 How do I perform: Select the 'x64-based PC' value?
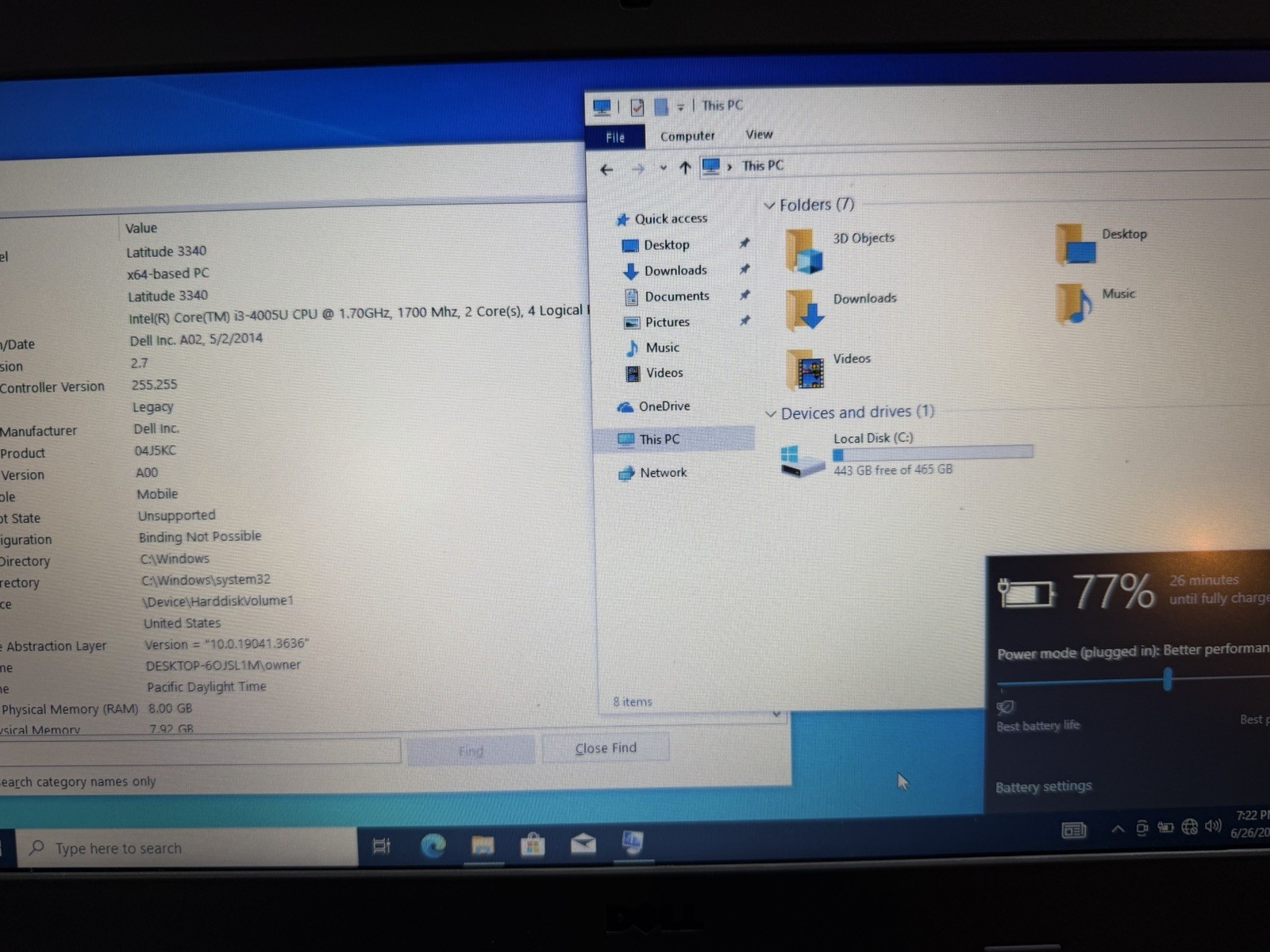click(x=167, y=273)
